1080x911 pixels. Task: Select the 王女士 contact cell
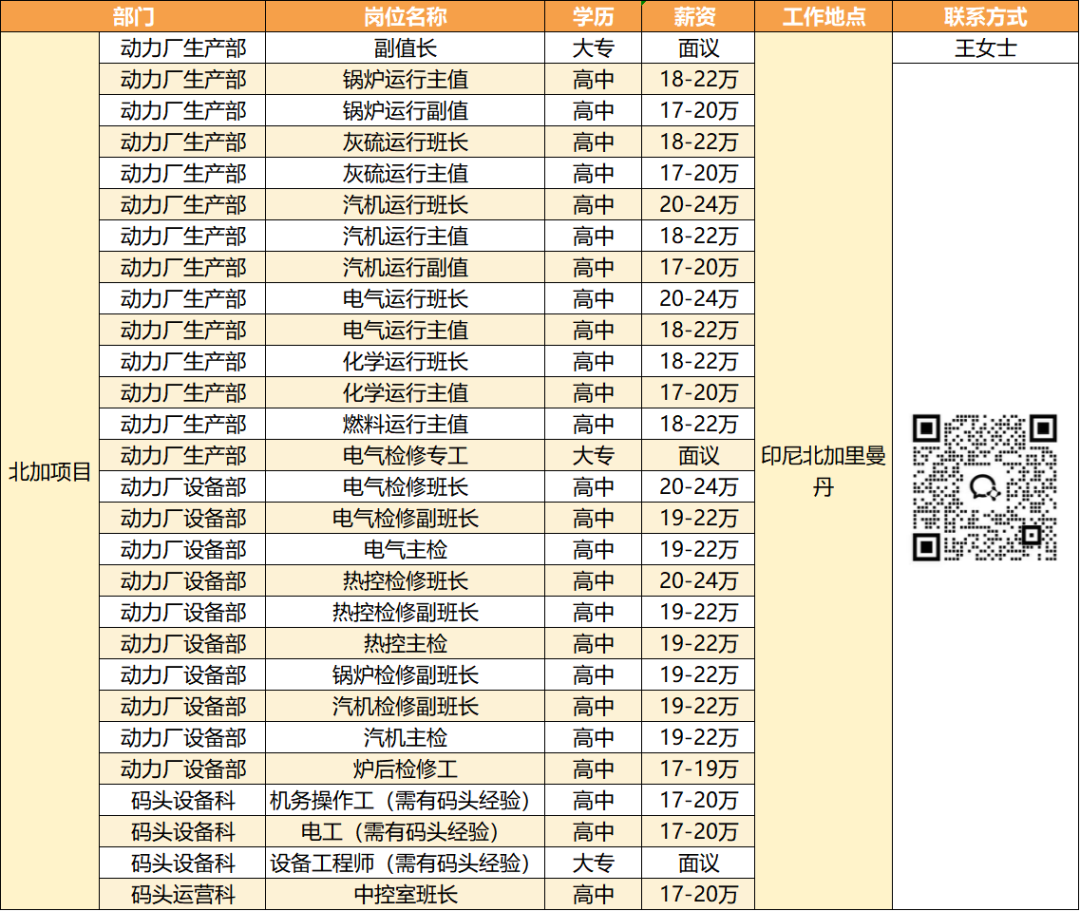(986, 48)
